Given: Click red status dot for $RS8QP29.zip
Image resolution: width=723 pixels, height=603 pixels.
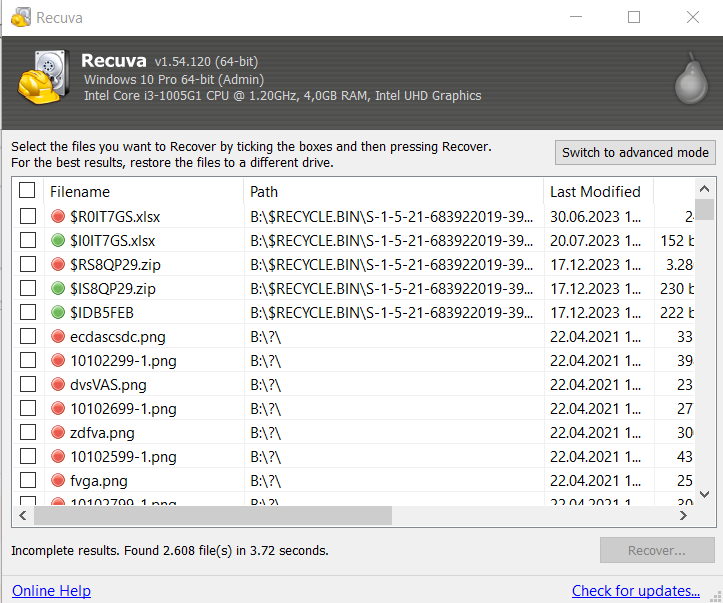Looking at the screenshot, I should point(58,264).
